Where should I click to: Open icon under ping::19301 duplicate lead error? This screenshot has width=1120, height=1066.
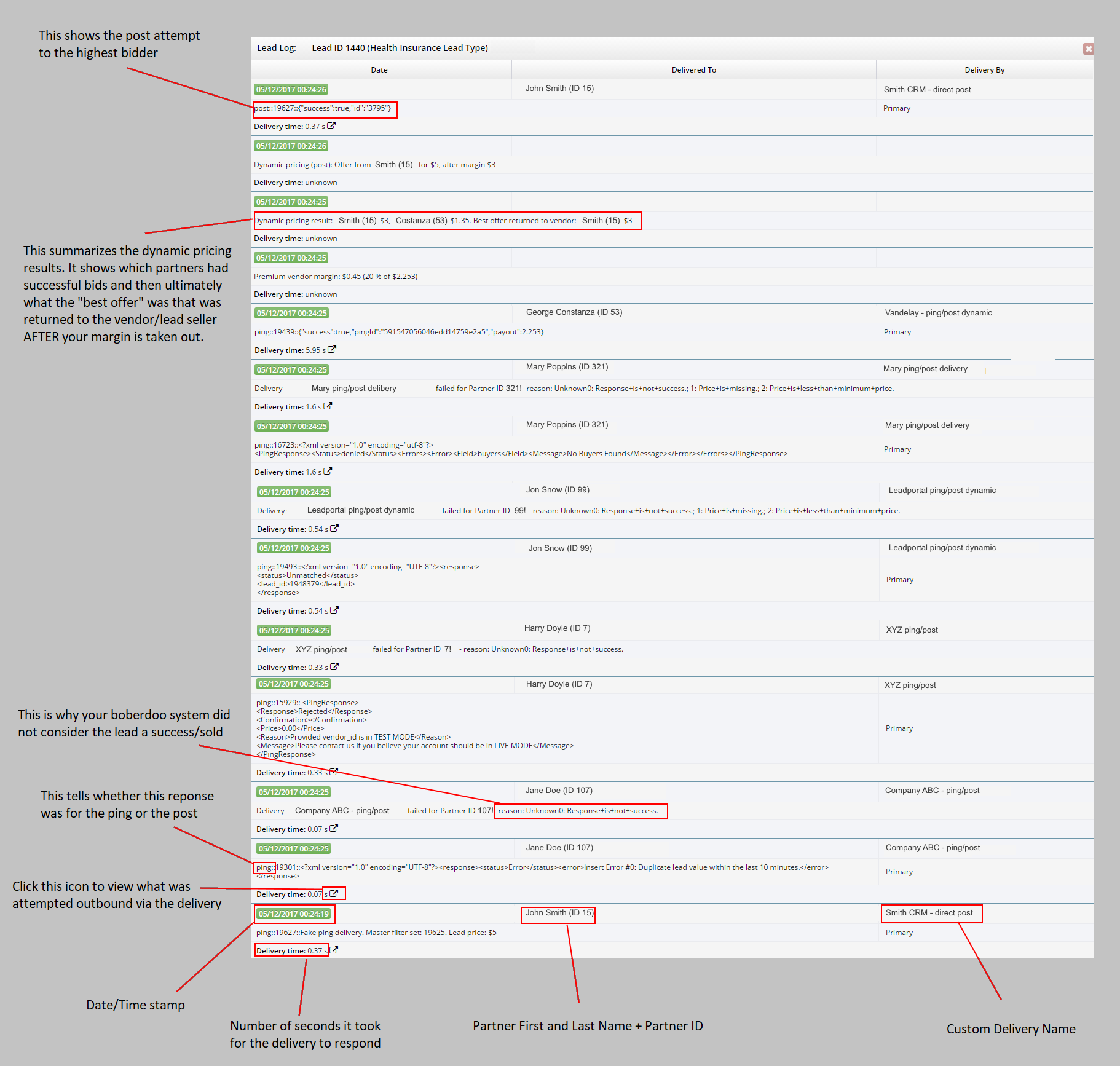(x=334, y=894)
